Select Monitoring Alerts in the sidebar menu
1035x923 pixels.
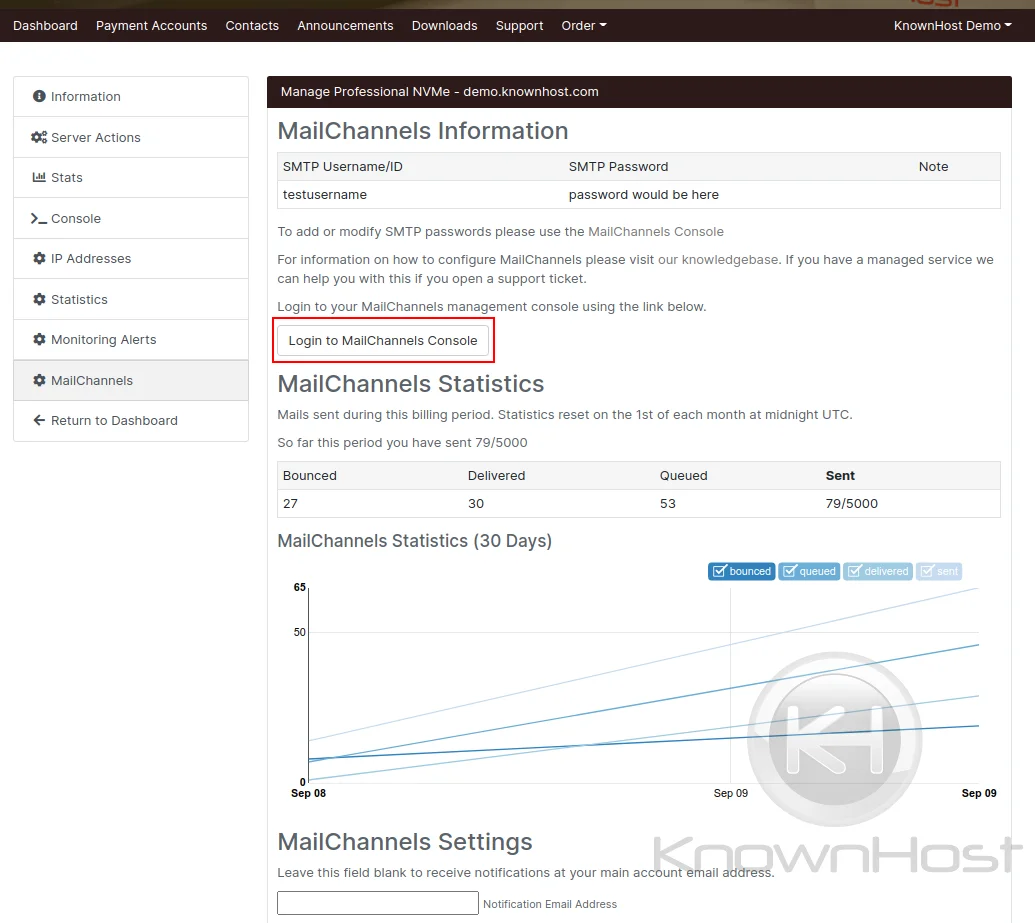tap(131, 340)
